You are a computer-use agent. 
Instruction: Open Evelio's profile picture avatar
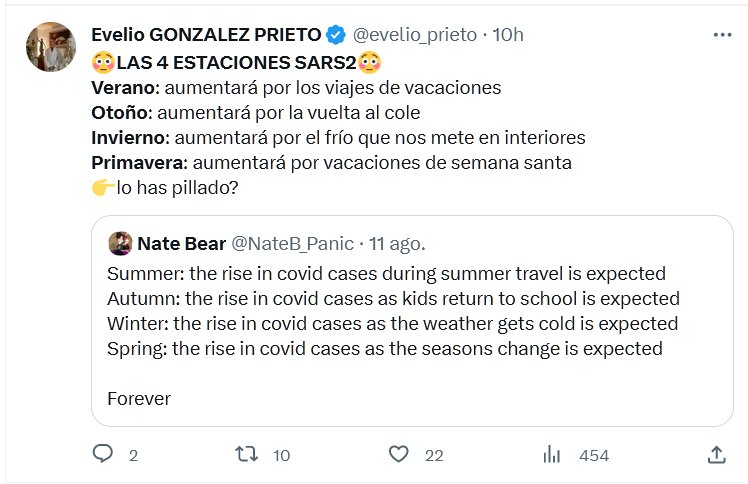(x=49, y=47)
